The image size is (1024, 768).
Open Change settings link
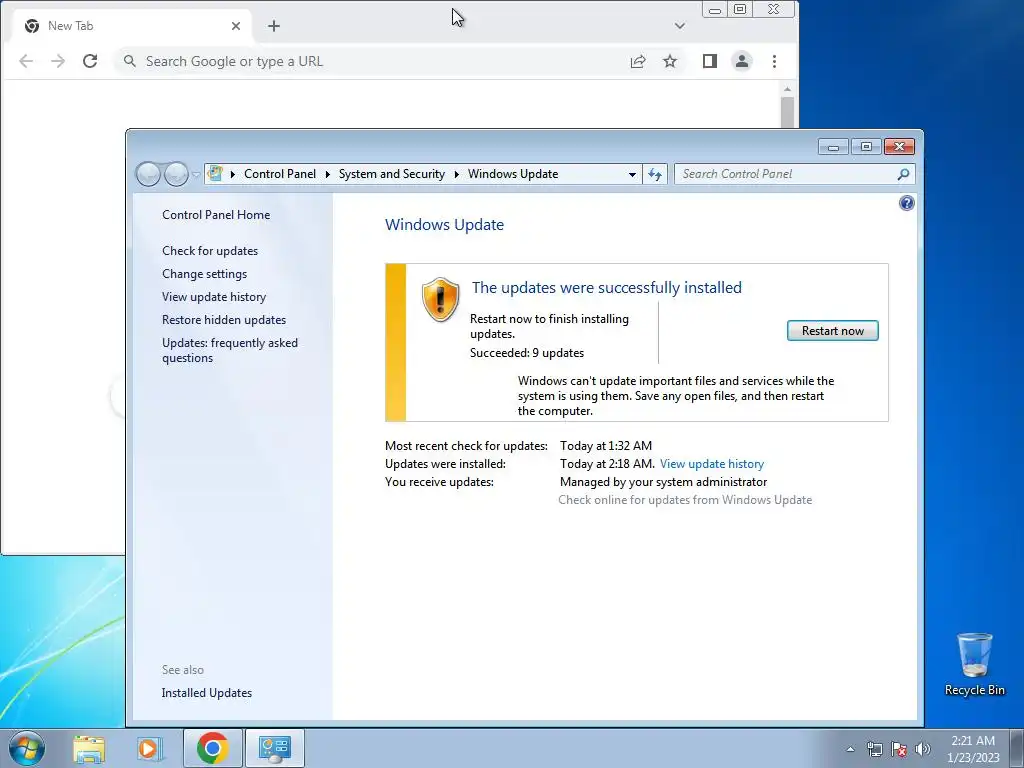[204, 274]
